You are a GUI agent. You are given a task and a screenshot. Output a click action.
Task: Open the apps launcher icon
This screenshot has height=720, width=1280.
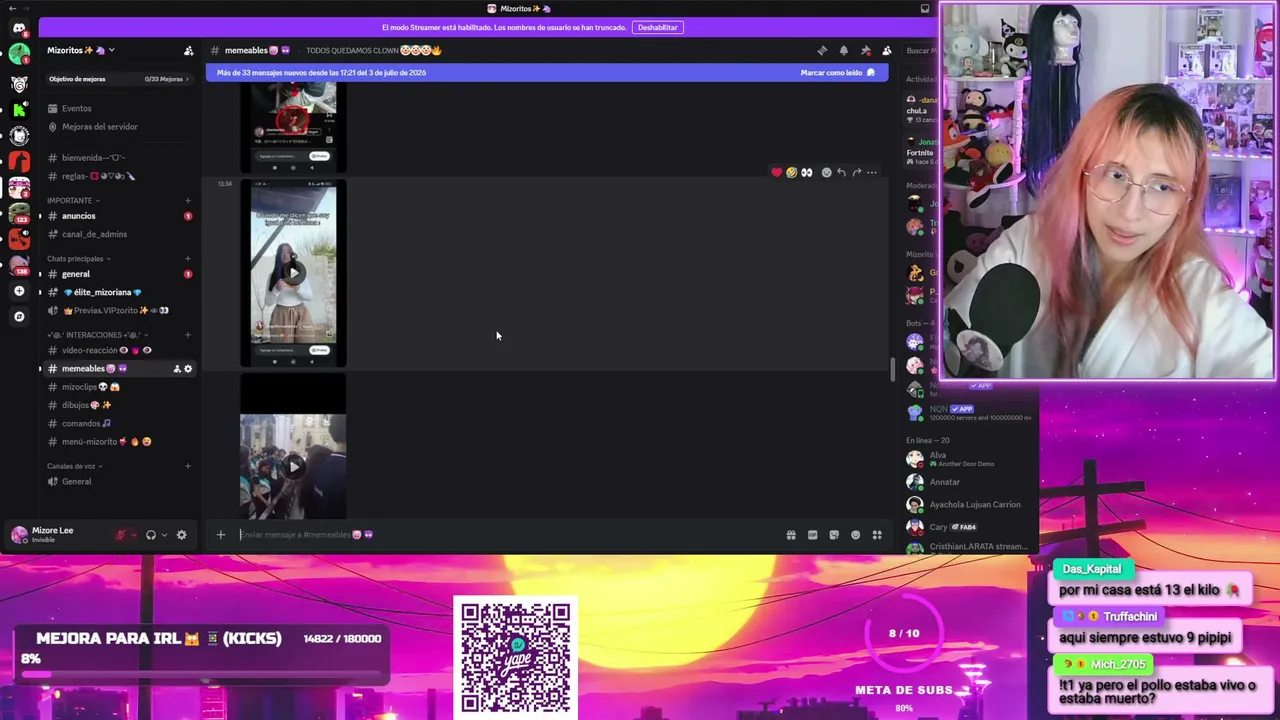[x=877, y=535]
